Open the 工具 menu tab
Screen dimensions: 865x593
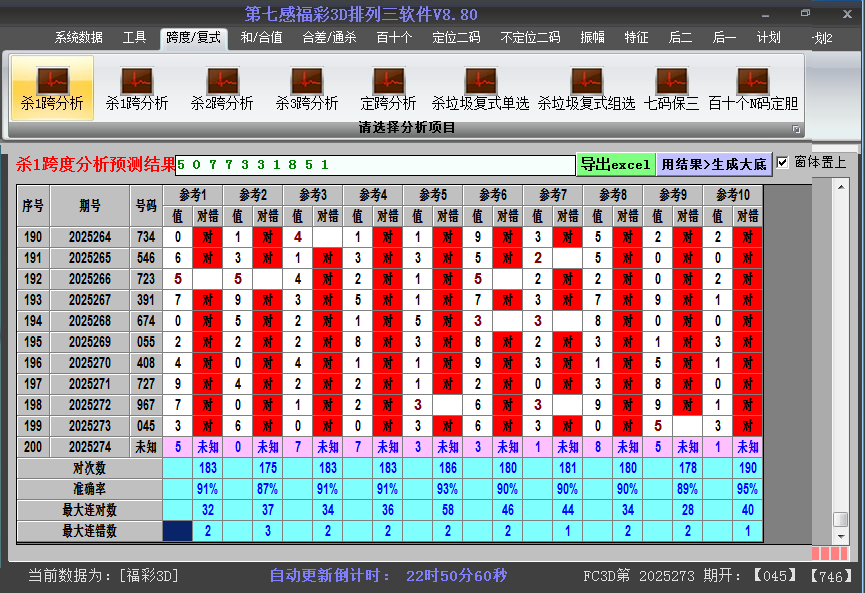(134, 38)
